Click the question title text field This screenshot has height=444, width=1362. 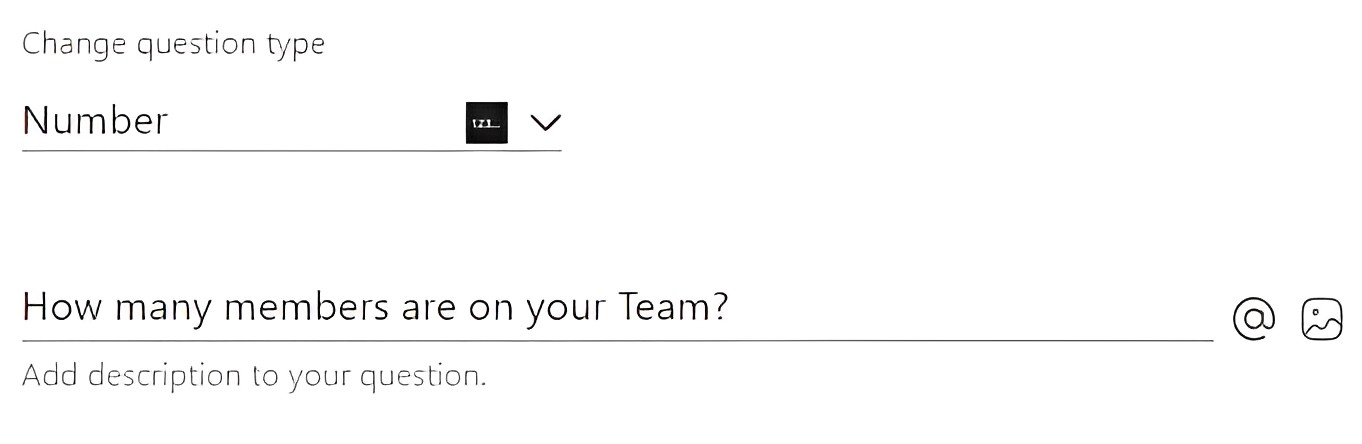point(617,309)
